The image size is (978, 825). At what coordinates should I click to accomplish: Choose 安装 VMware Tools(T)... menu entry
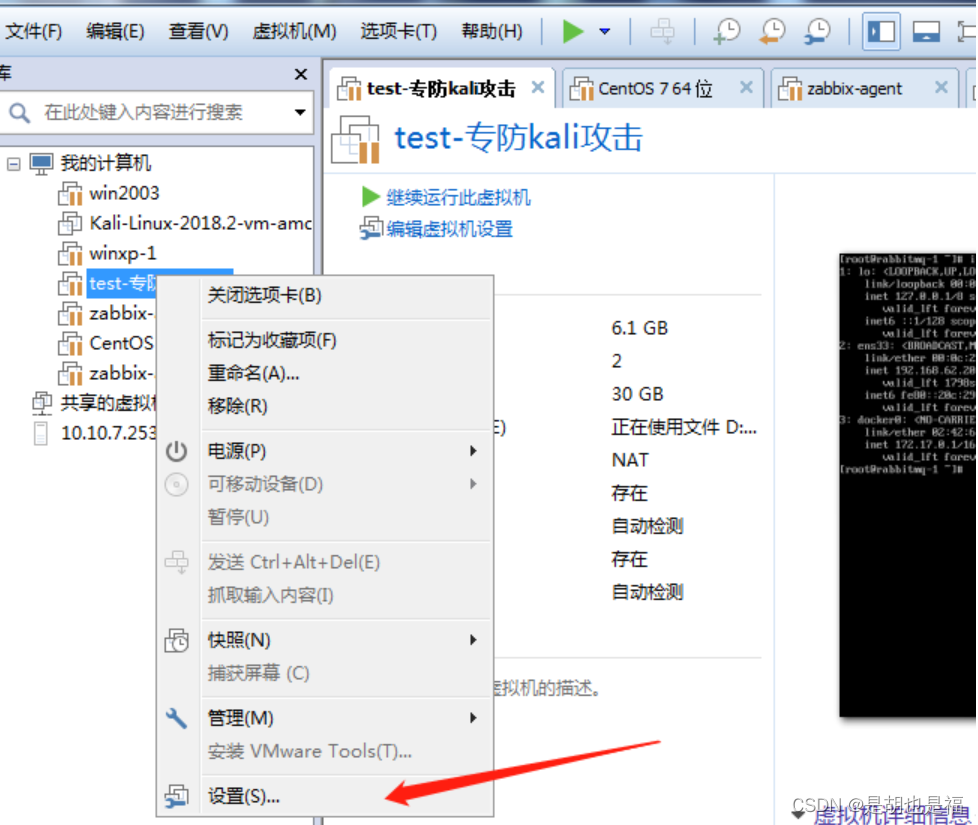tap(309, 751)
